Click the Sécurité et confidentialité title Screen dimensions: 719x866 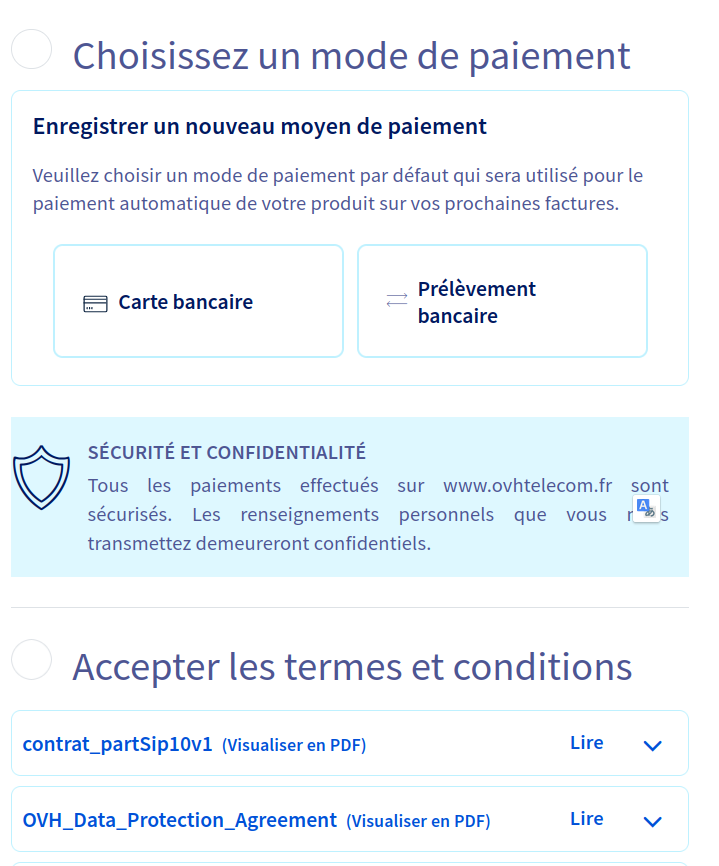pyautogui.click(x=227, y=452)
